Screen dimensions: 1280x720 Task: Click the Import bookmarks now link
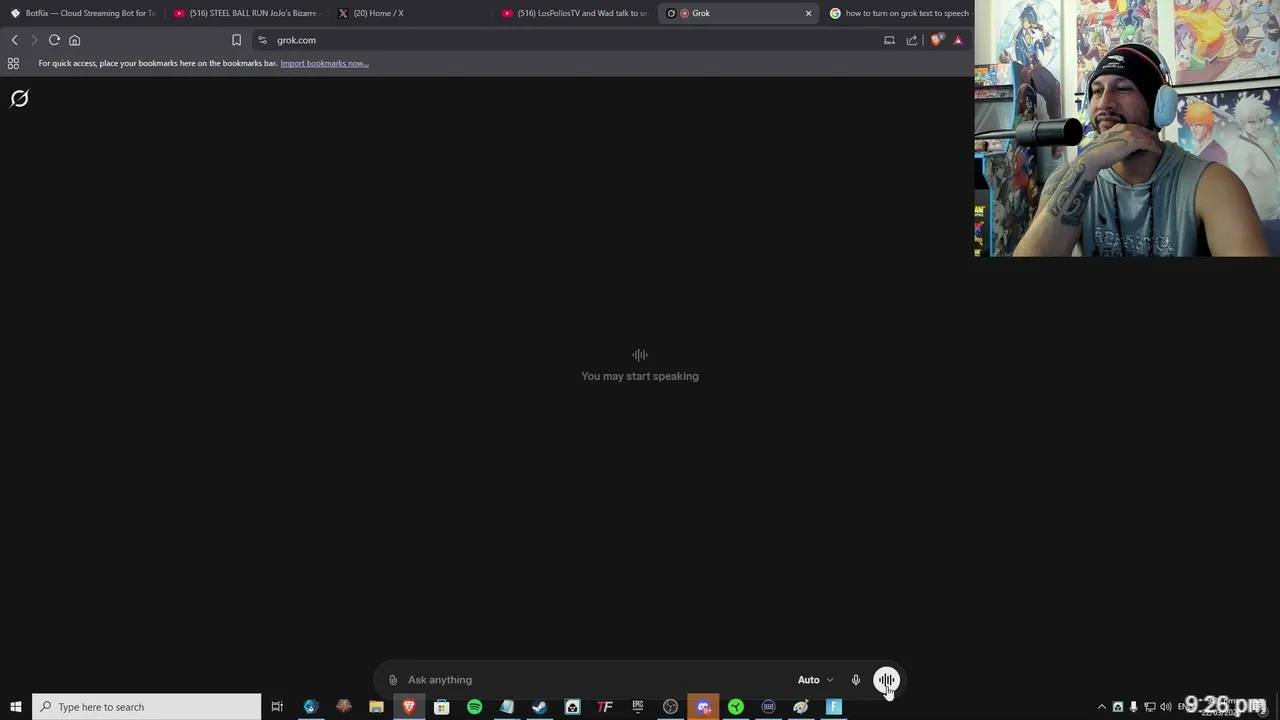(324, 63)
